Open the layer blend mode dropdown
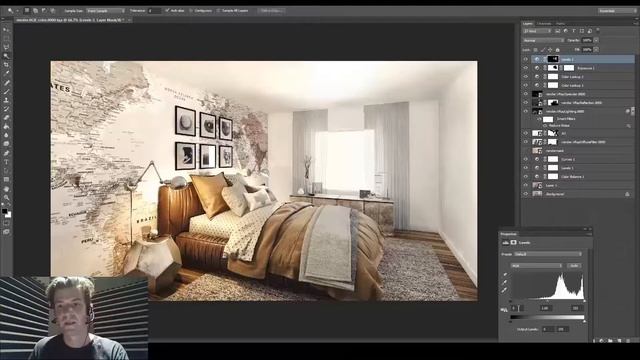This screenshot has height=360, width=640. coord(544,40)
